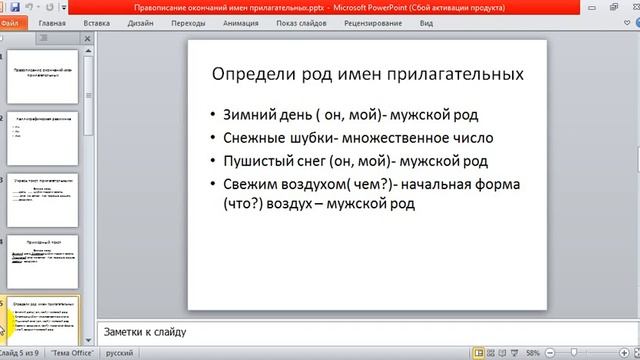Click the 'Заметки к слайду' notes field

(x=367, y=332)
